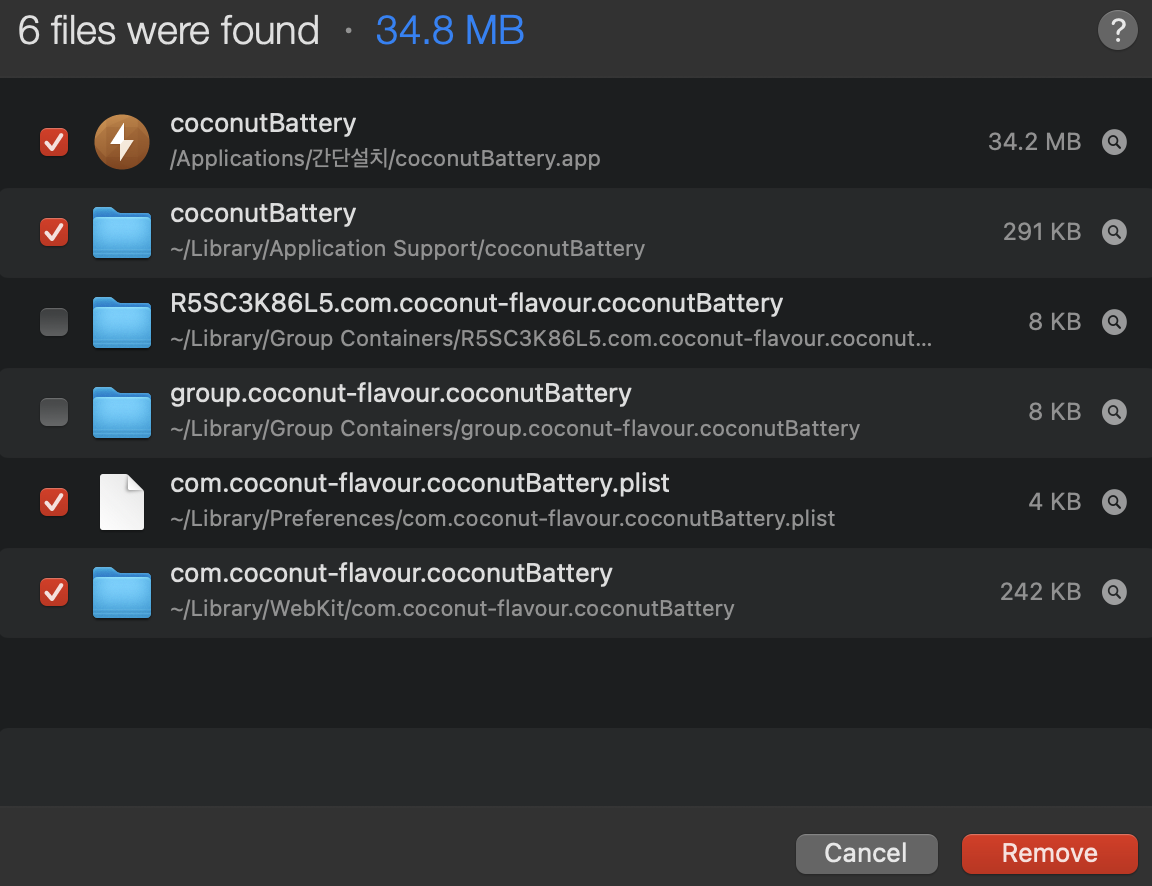The width and height of the screenshot is (1152, 886).
Task: Check the R5SC3K86L5.com.coconut-flavour checkbox
Action: click(54, 322)
